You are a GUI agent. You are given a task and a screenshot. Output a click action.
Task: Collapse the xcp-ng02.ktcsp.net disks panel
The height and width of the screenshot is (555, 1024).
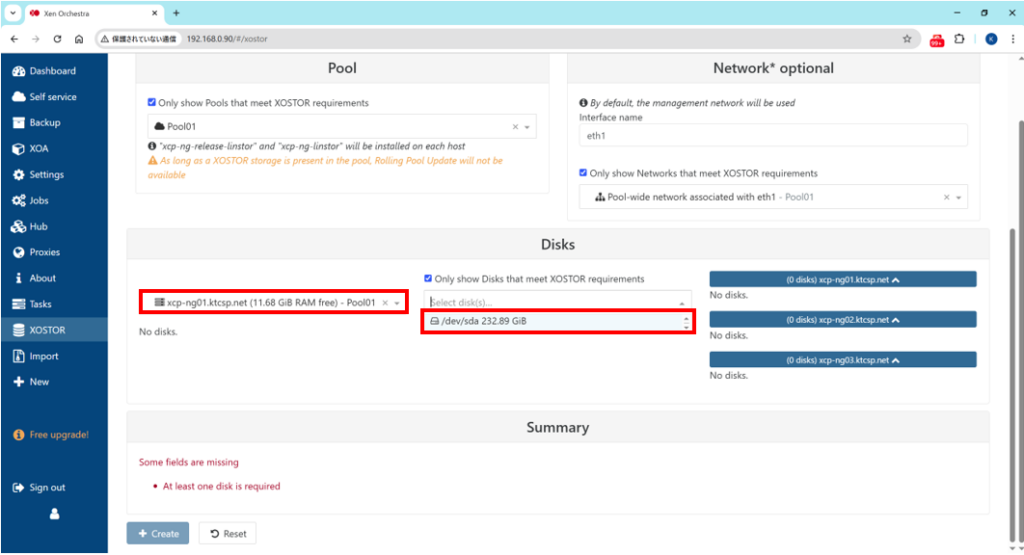[842, 320]
